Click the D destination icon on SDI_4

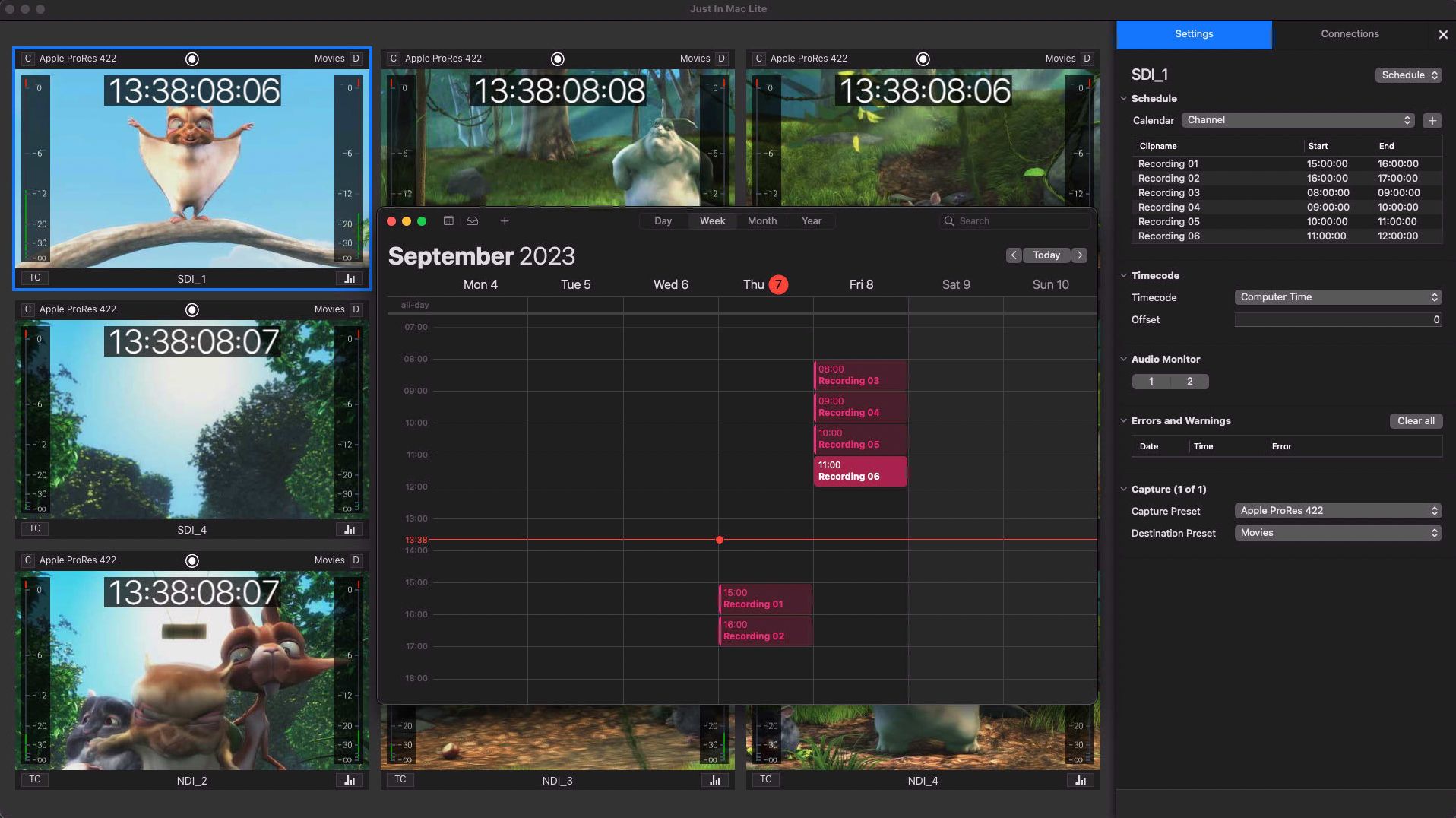(356, 309)
